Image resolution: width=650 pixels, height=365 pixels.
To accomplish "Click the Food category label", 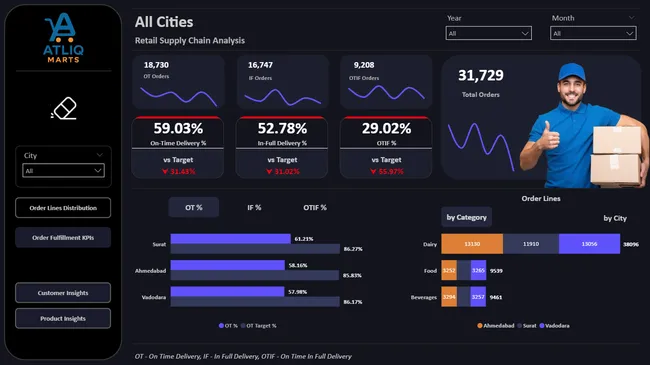I will pyautogui.click(x=430, y=271).
